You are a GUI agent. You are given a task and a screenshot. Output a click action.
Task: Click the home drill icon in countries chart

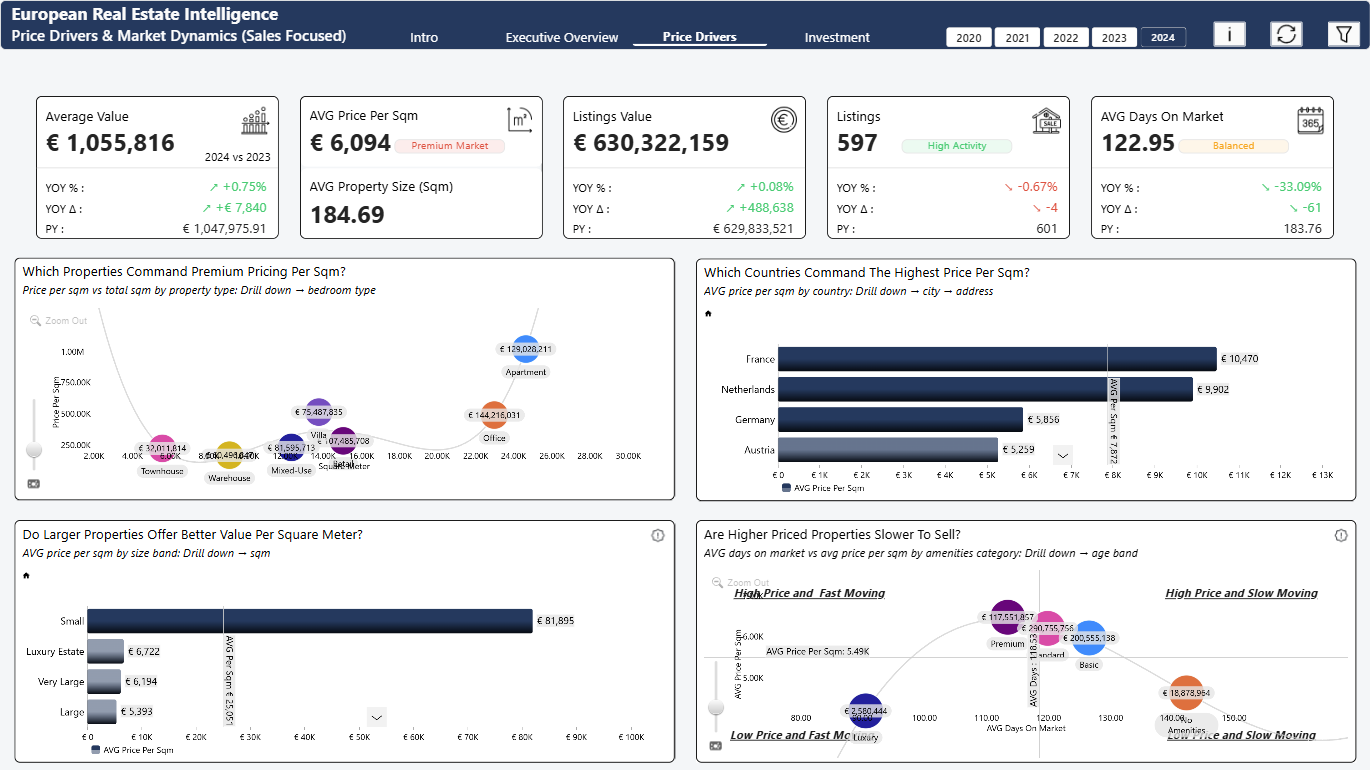709,313
